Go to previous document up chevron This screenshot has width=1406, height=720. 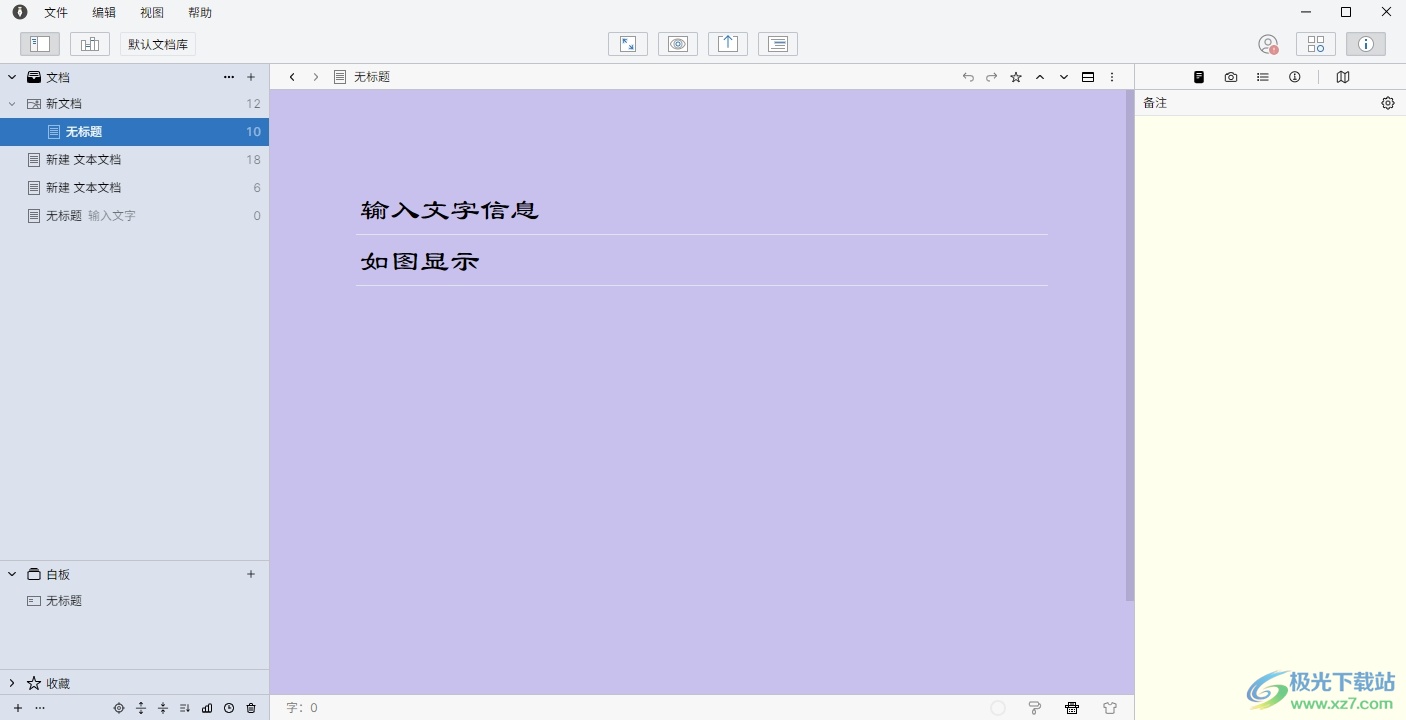1040,77
